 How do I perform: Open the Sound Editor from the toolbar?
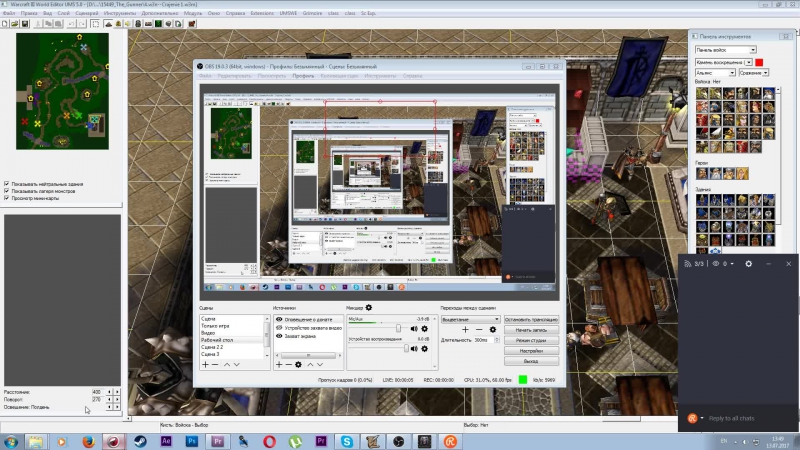[x=128, y=23]
